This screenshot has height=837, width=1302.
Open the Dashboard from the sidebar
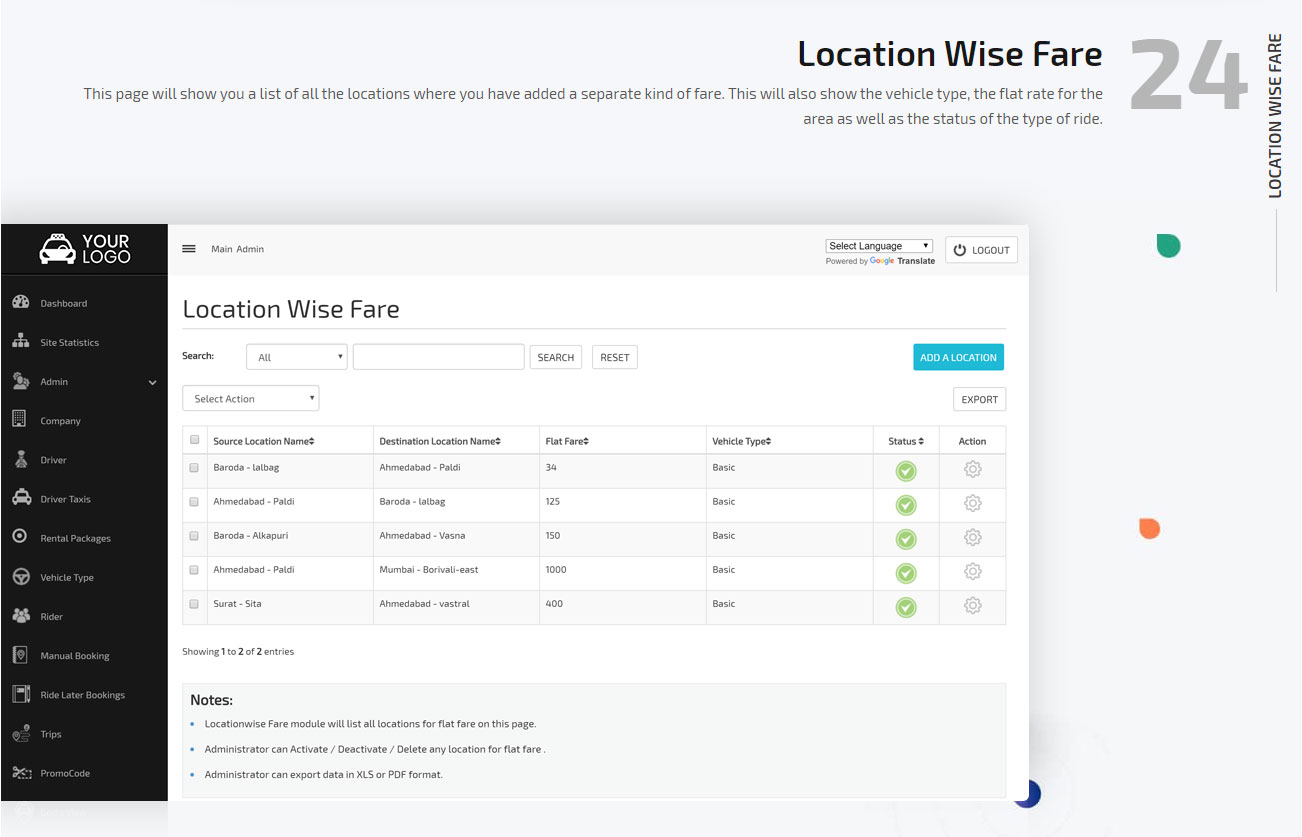(63, 302)
